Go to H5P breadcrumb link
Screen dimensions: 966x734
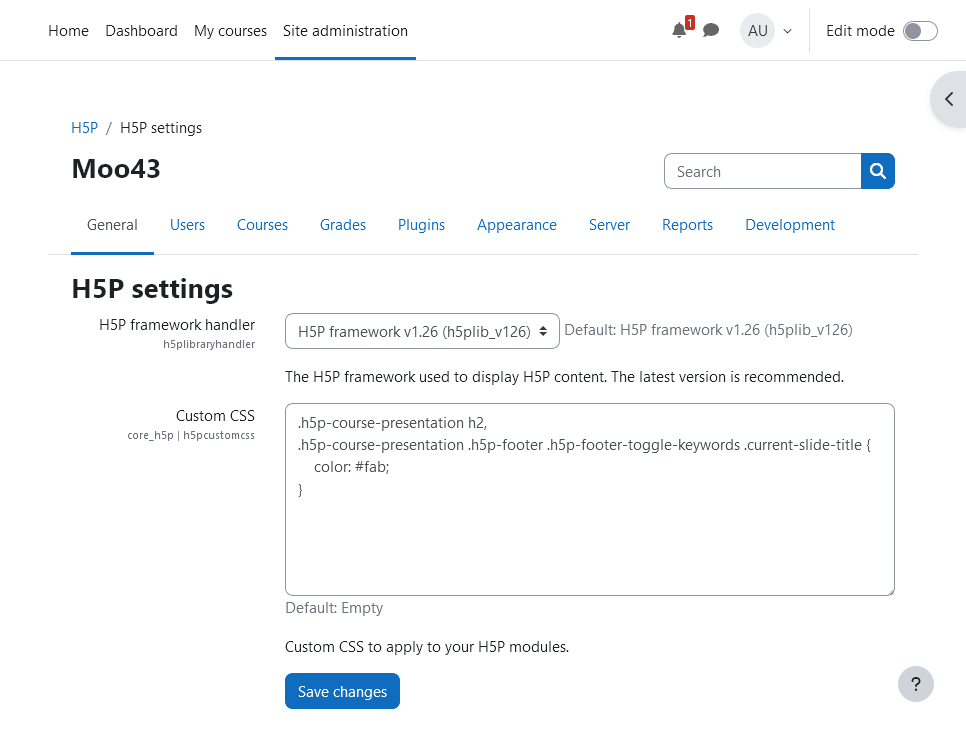[x=84, y=128]
